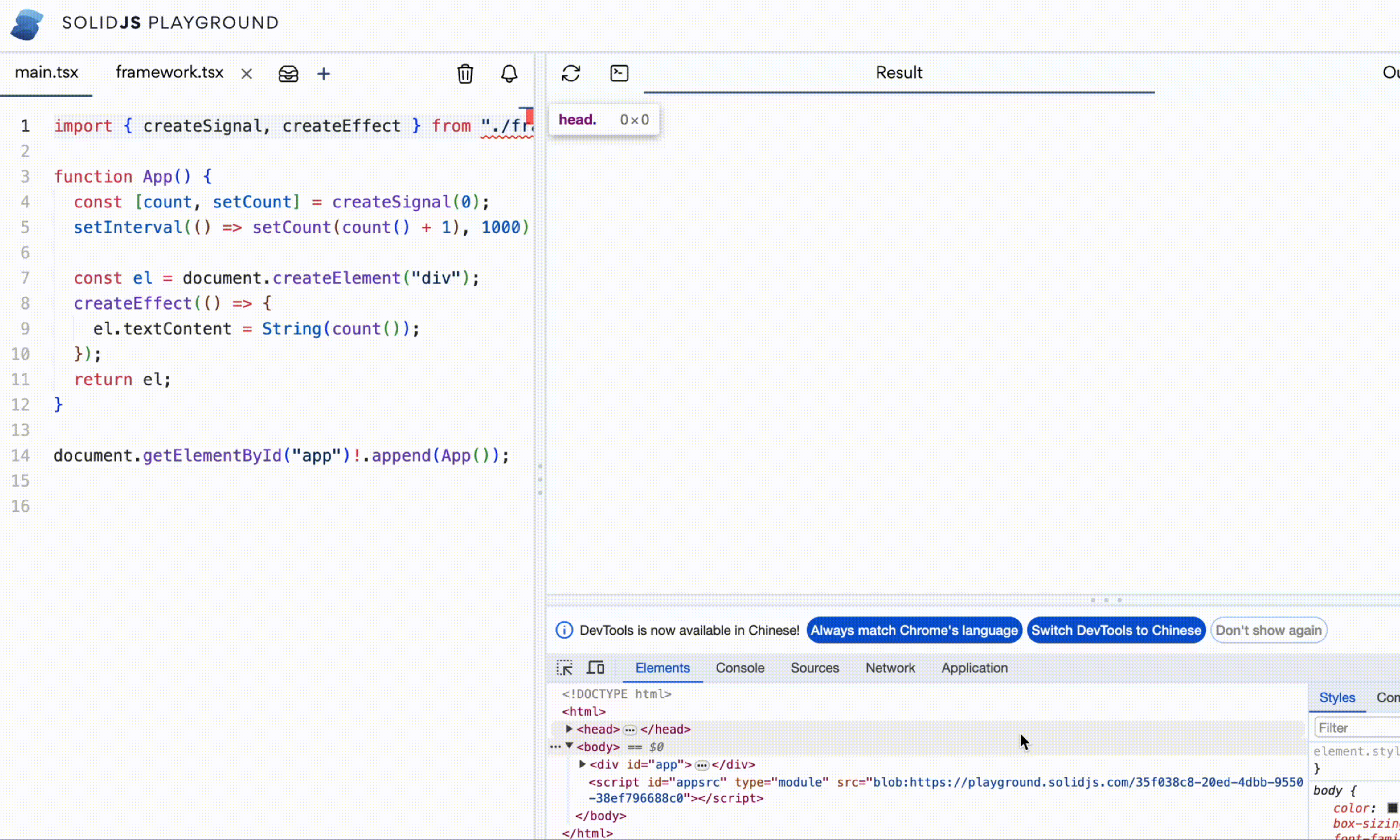
Task: Click the body color swatch
Action: point(1393,808)
